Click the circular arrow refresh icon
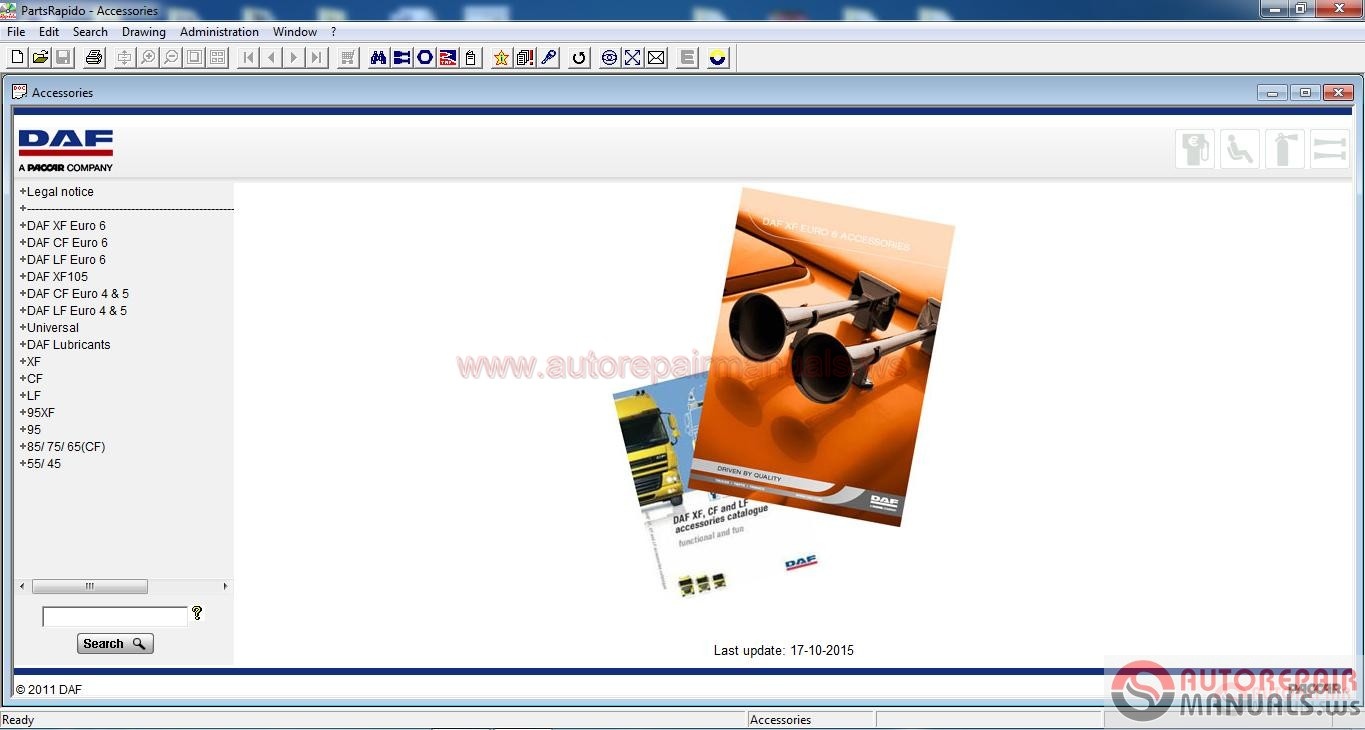The height and width of the screenshot is (730, 1365). [x=579, y=58]
